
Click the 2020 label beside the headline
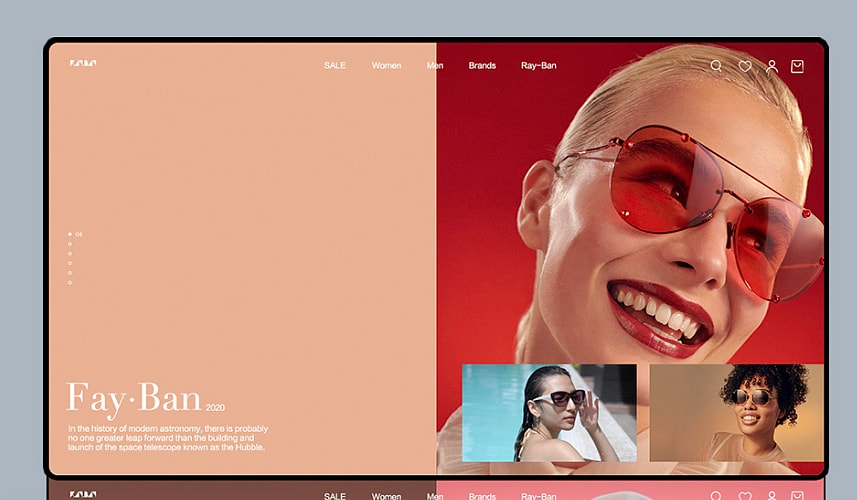(215, 408)
